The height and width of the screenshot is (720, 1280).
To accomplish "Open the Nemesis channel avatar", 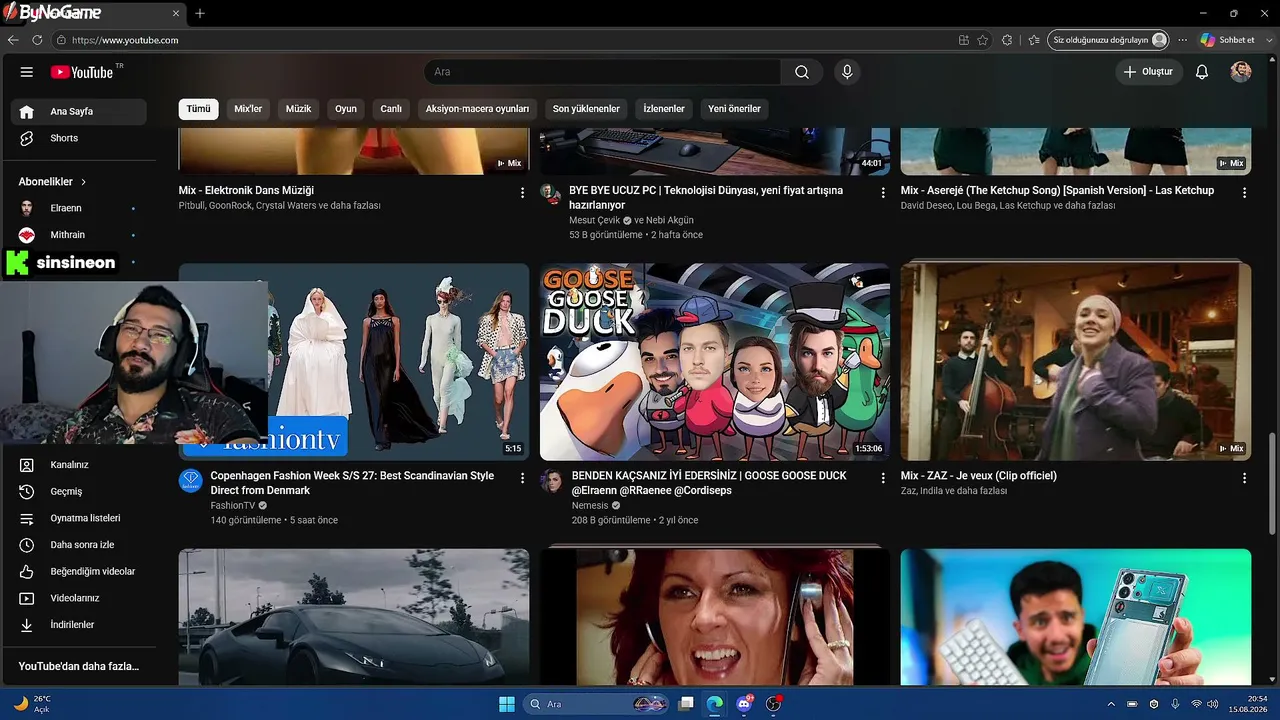I will point(552,480).
